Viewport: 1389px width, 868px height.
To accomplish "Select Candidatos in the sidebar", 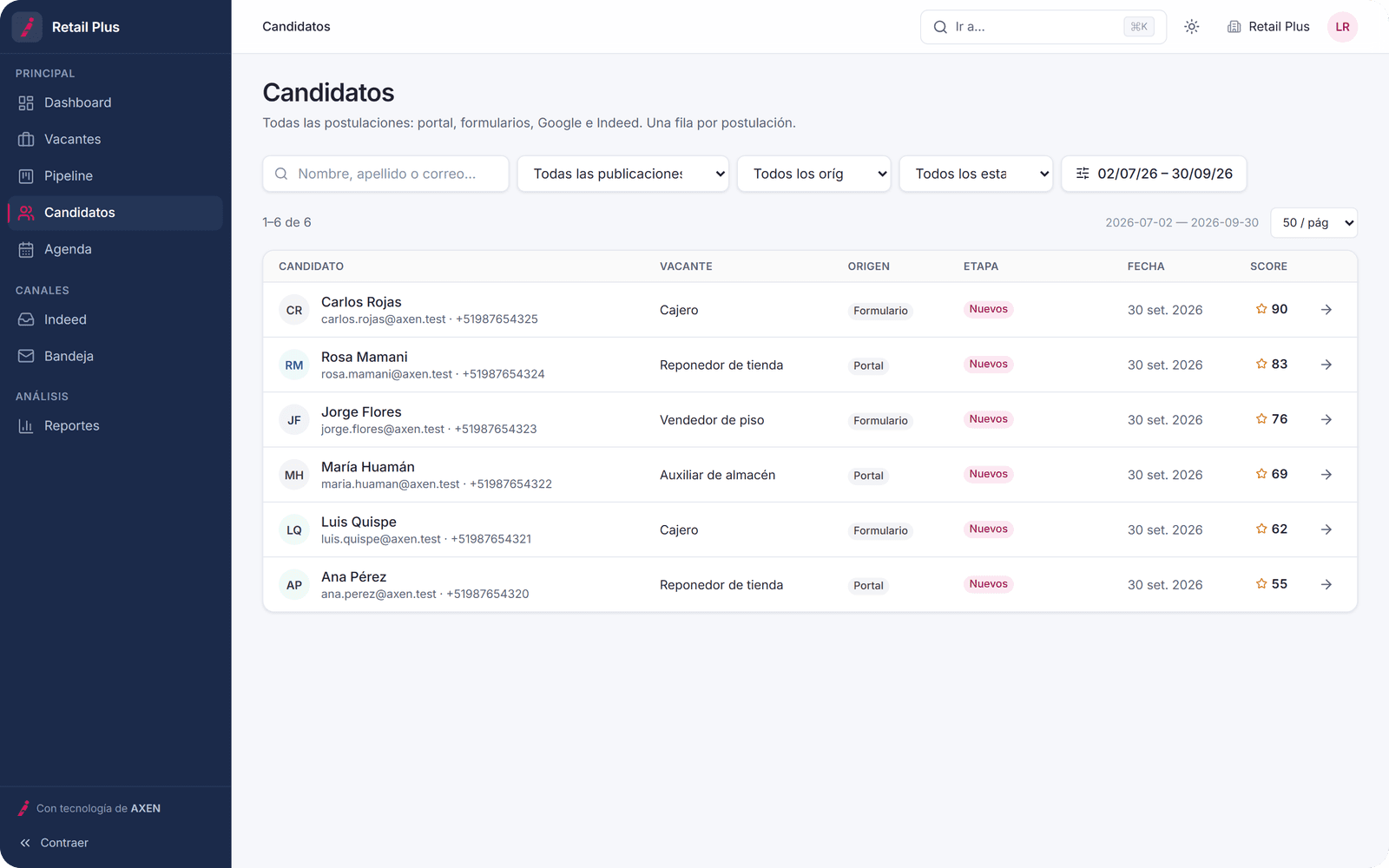I will [115, 213].
